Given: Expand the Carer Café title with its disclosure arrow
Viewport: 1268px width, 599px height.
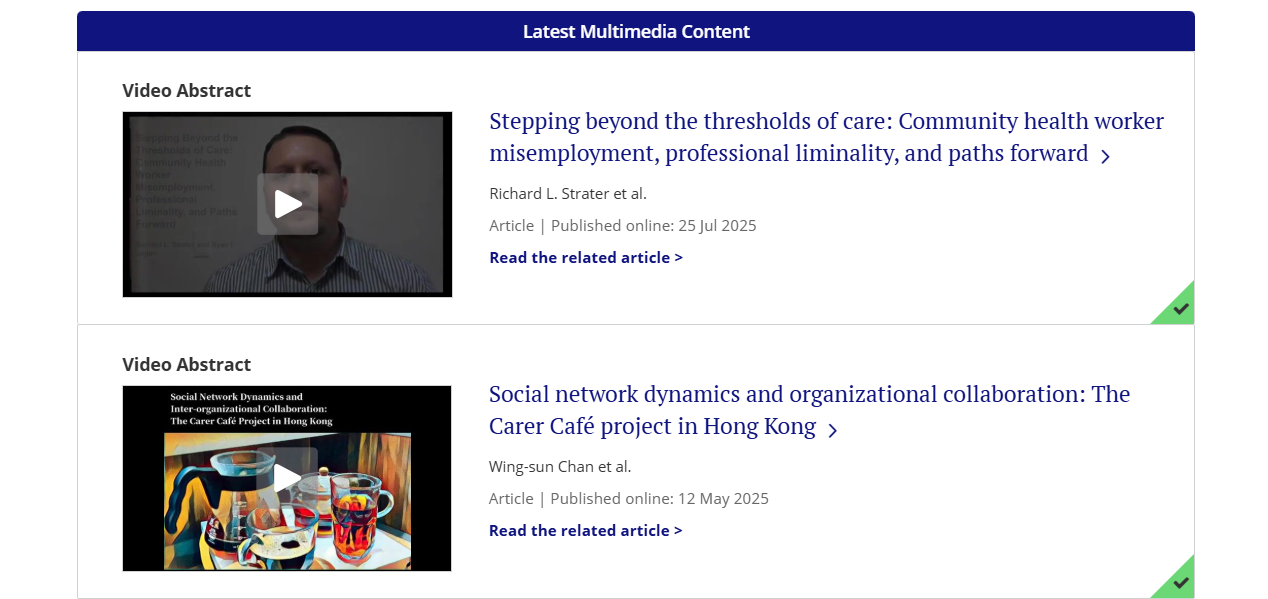Looking at the screenshot, I should 833,428.
